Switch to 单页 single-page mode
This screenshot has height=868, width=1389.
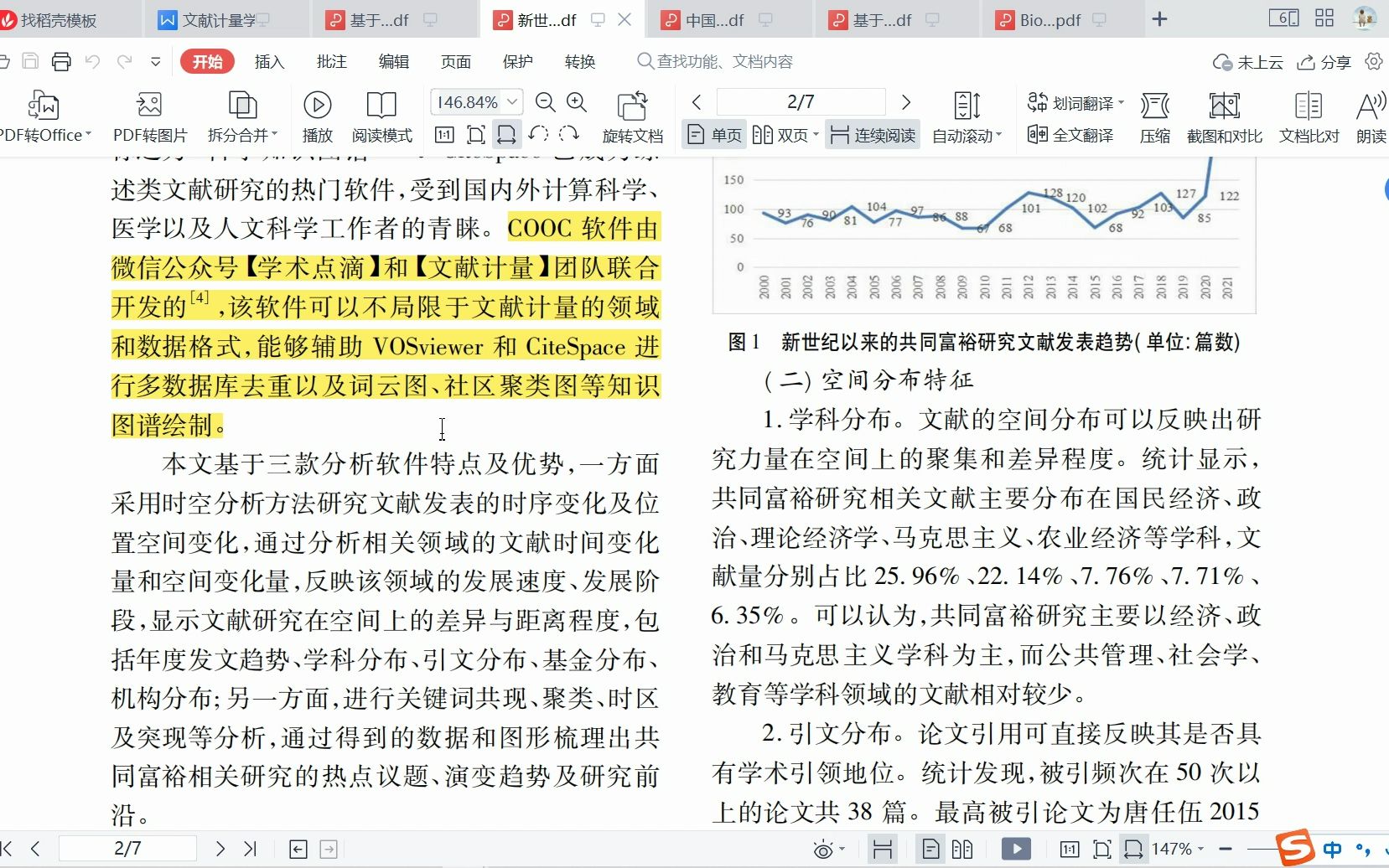[713, 134]
